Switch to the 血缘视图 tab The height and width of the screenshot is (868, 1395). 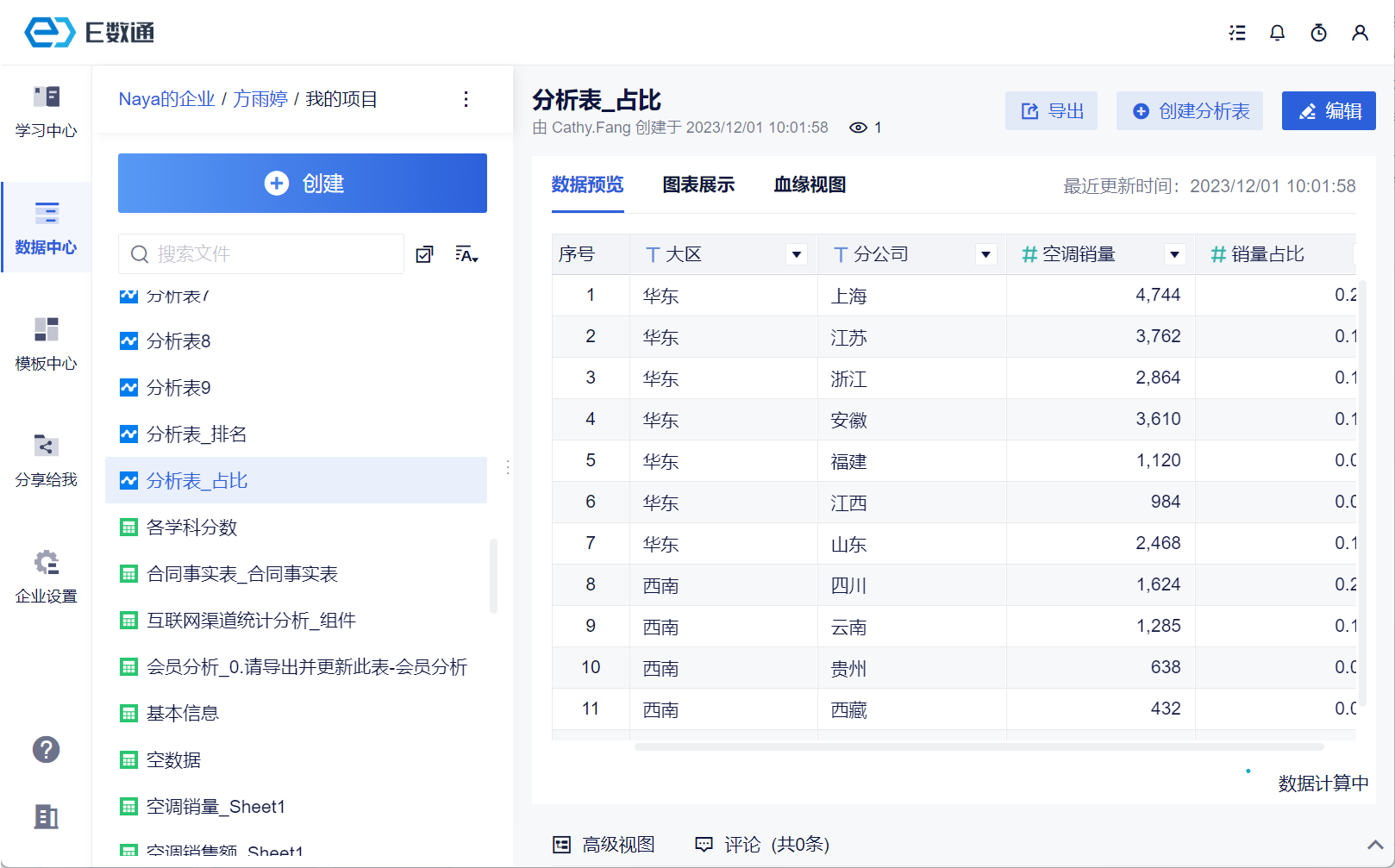(810, 184)
